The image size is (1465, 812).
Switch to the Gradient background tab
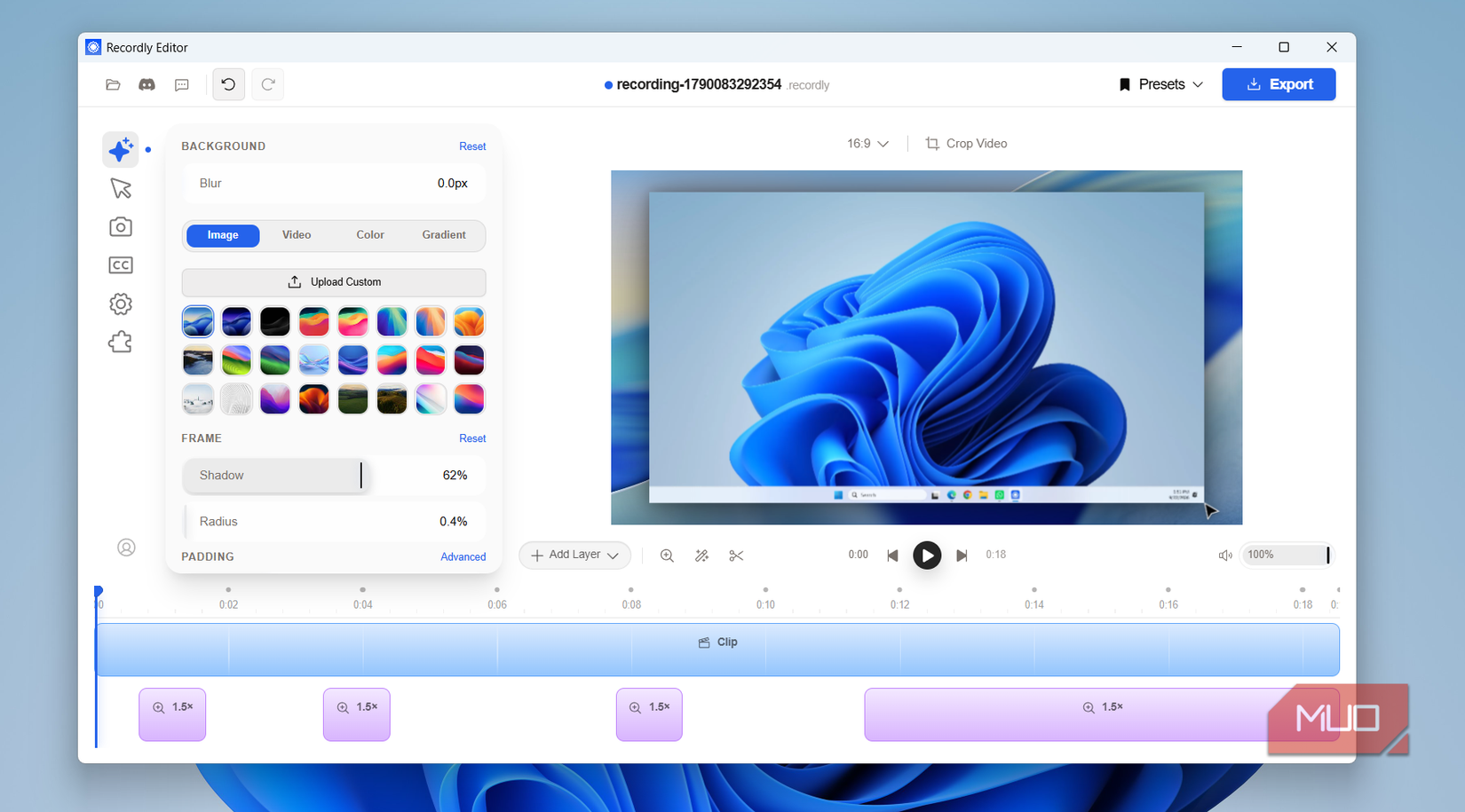click(444, 235)
